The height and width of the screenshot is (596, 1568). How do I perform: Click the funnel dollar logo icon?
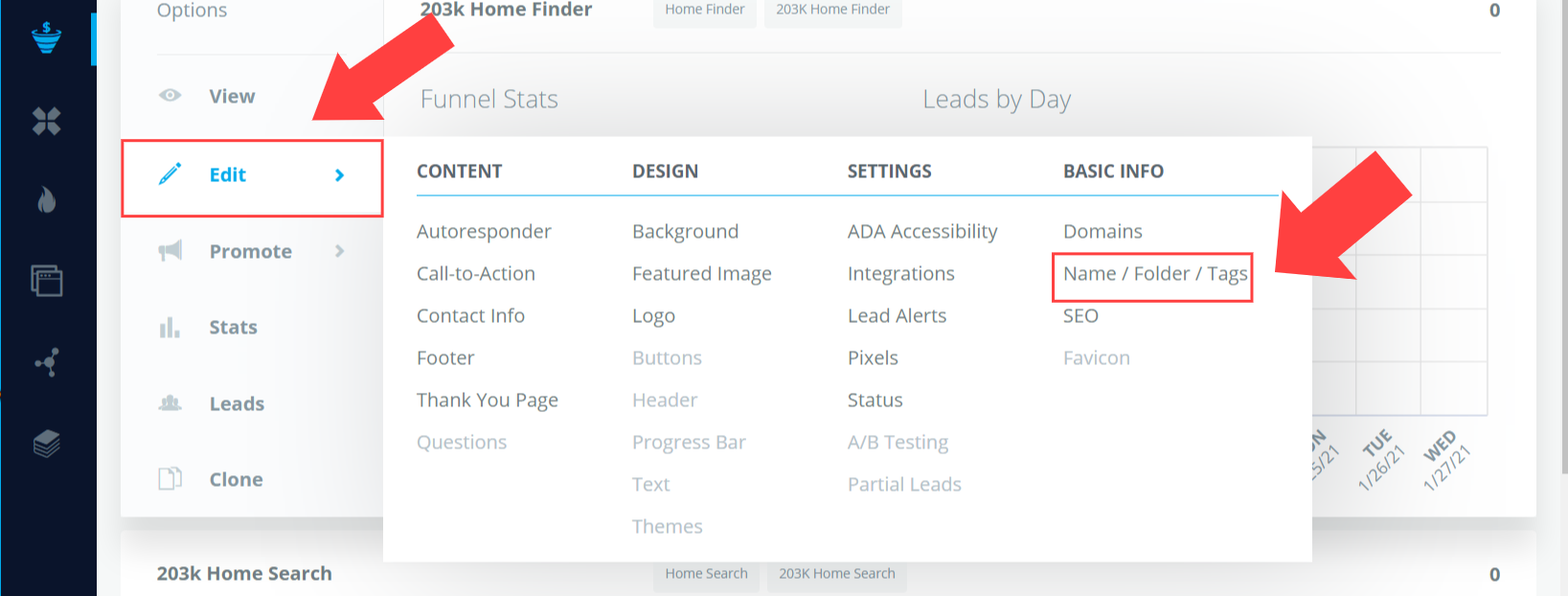[46, 37]
